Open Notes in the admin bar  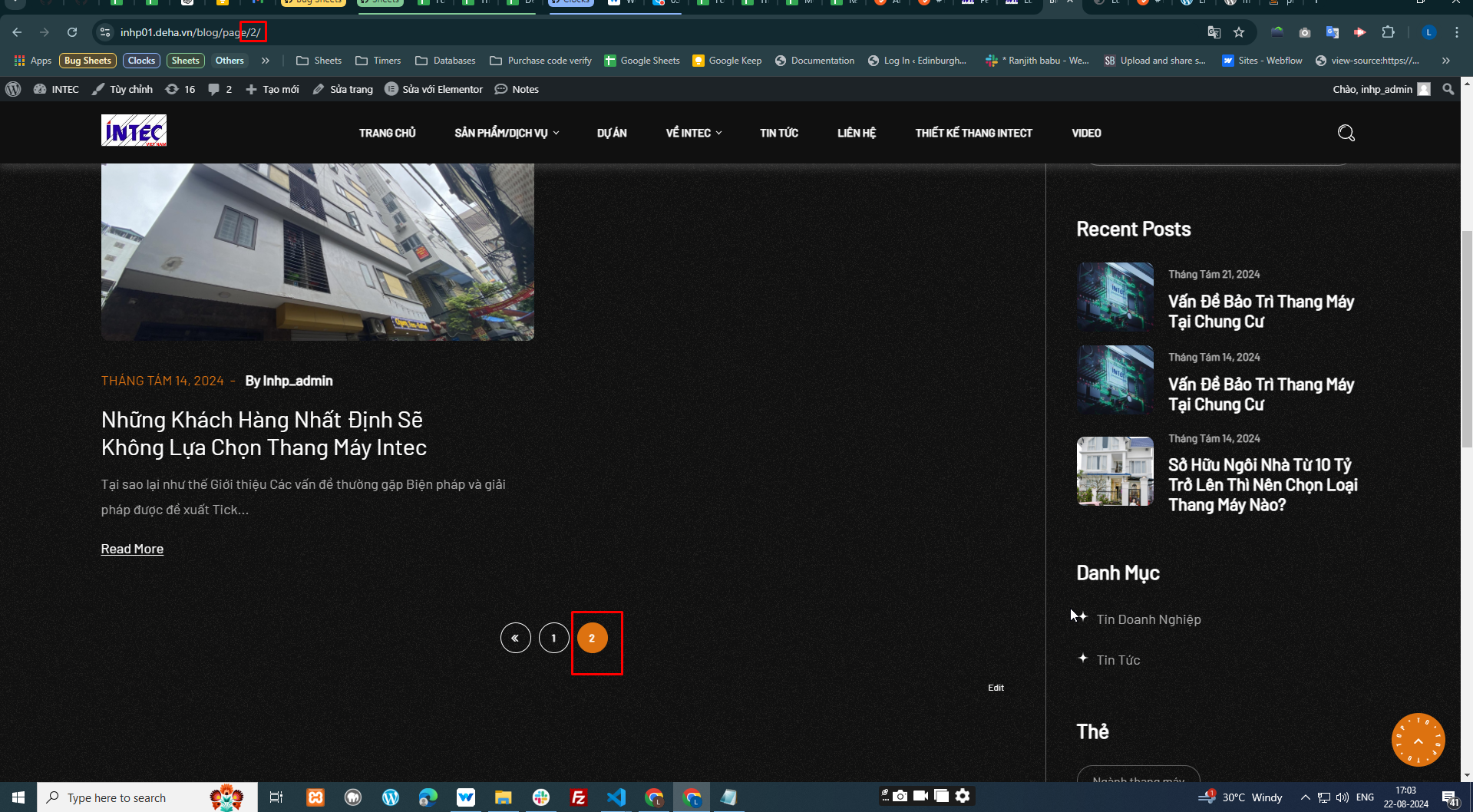(517, 89)
